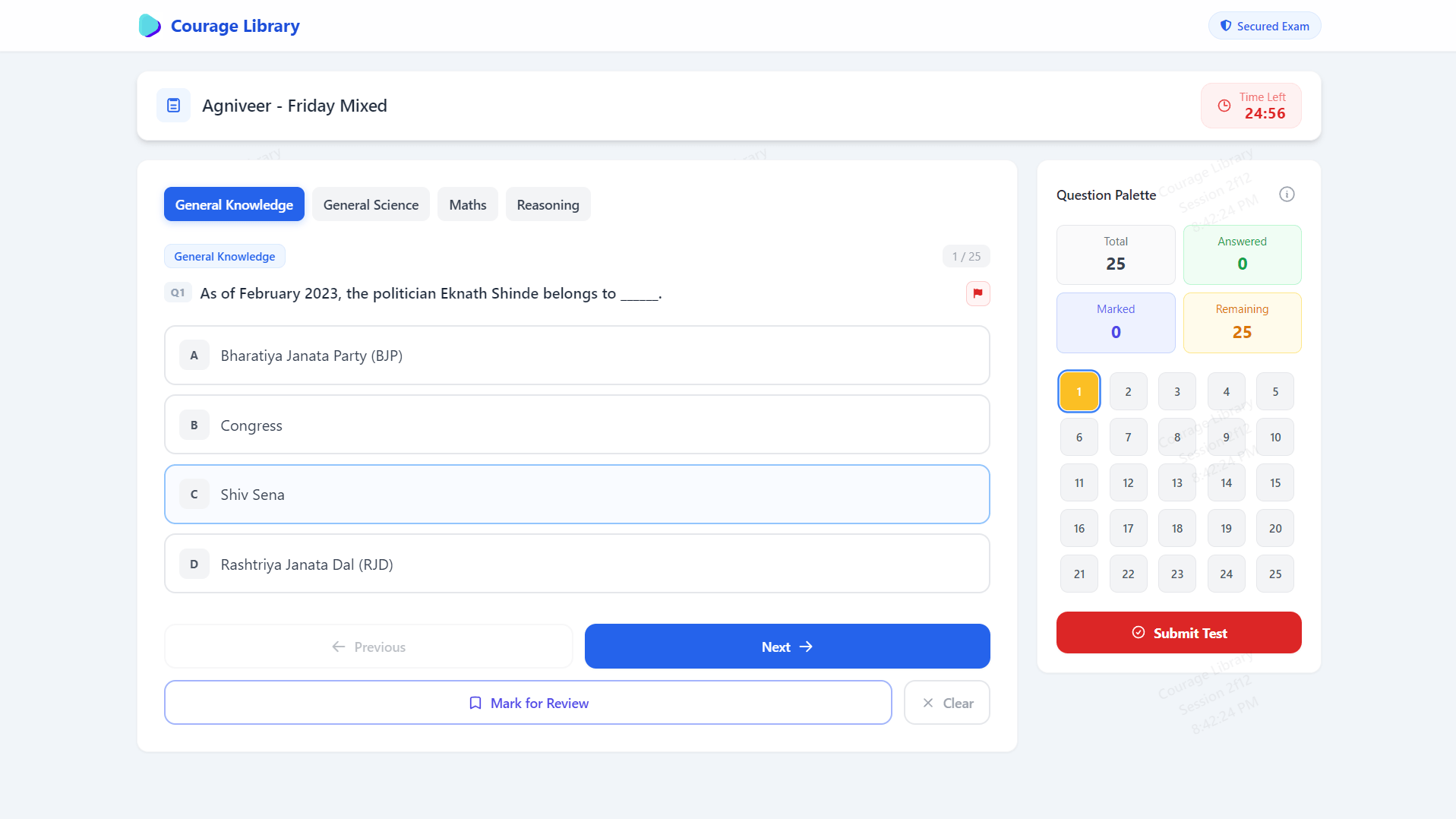Click the Courage Library logo icon
The height and width of the screenshot is (819, 1456).
pos(150,26)
